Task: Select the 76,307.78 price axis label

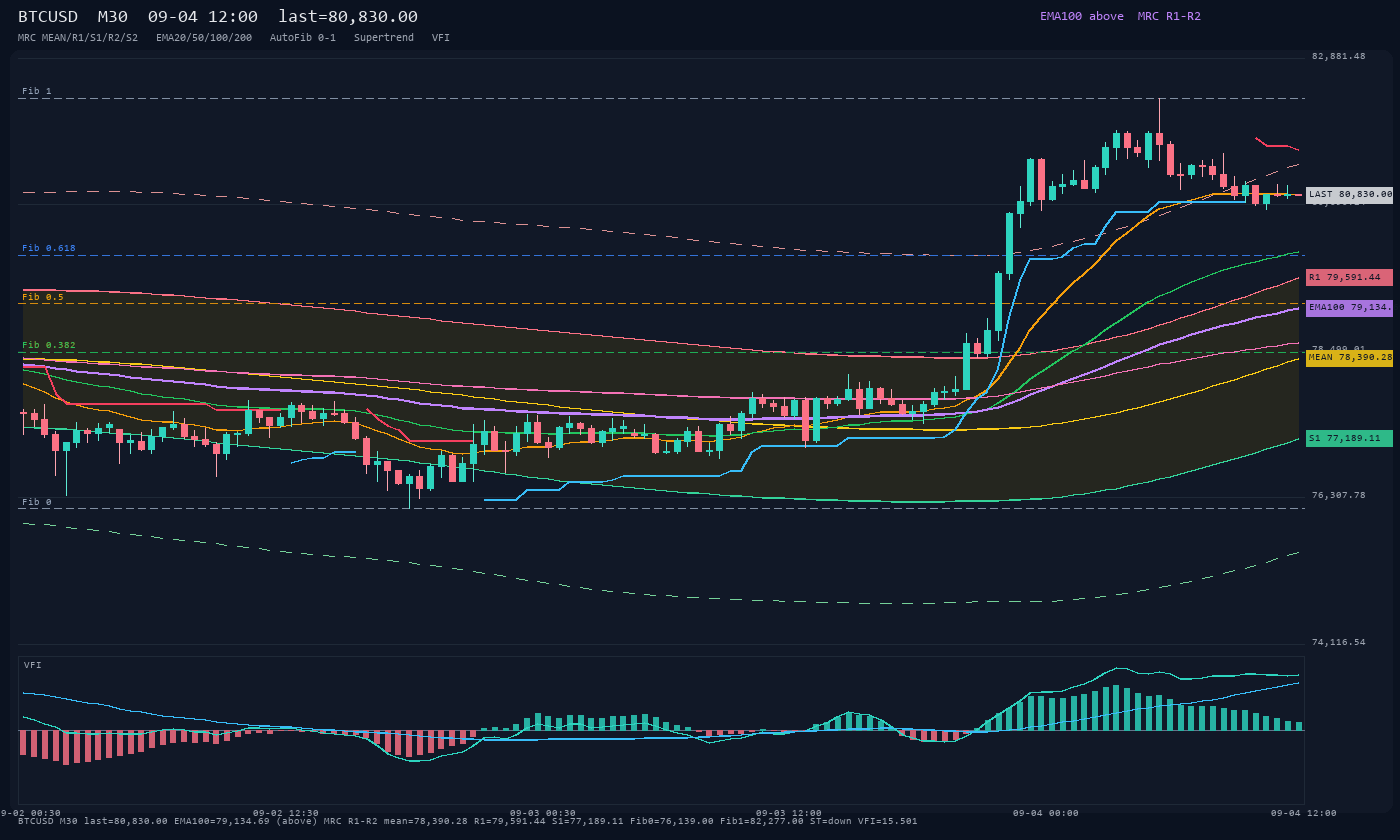Action: (1339, 495)
